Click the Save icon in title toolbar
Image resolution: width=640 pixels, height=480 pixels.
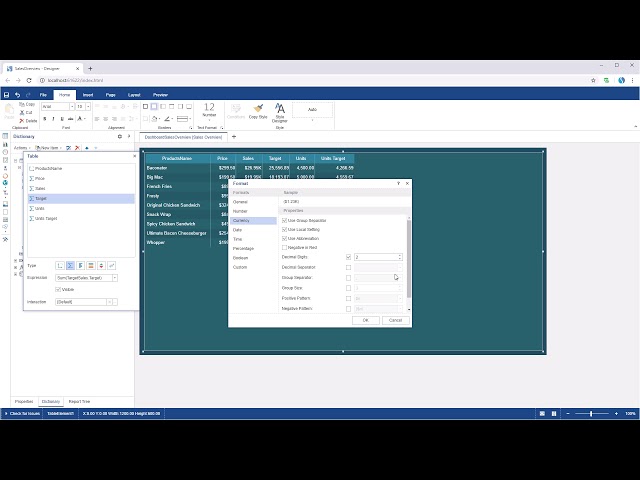tap(7, 95)
